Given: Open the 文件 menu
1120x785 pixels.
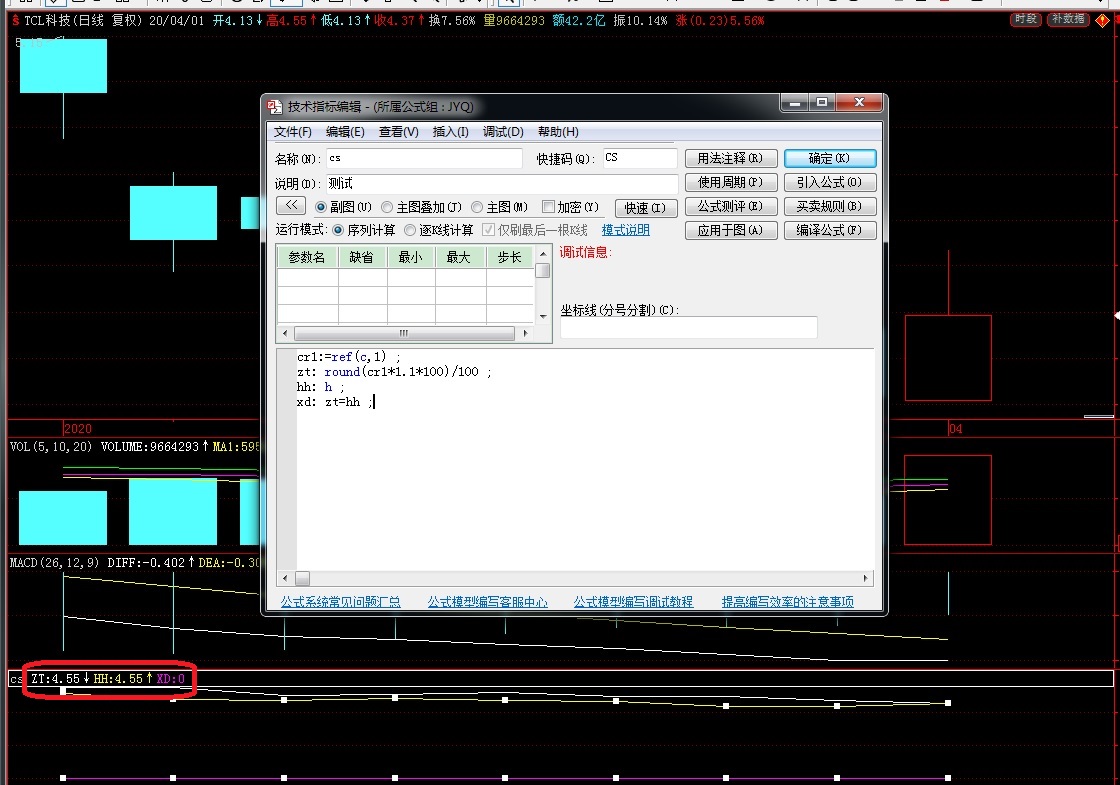Looking at the screenshot, I should (292, 132).
